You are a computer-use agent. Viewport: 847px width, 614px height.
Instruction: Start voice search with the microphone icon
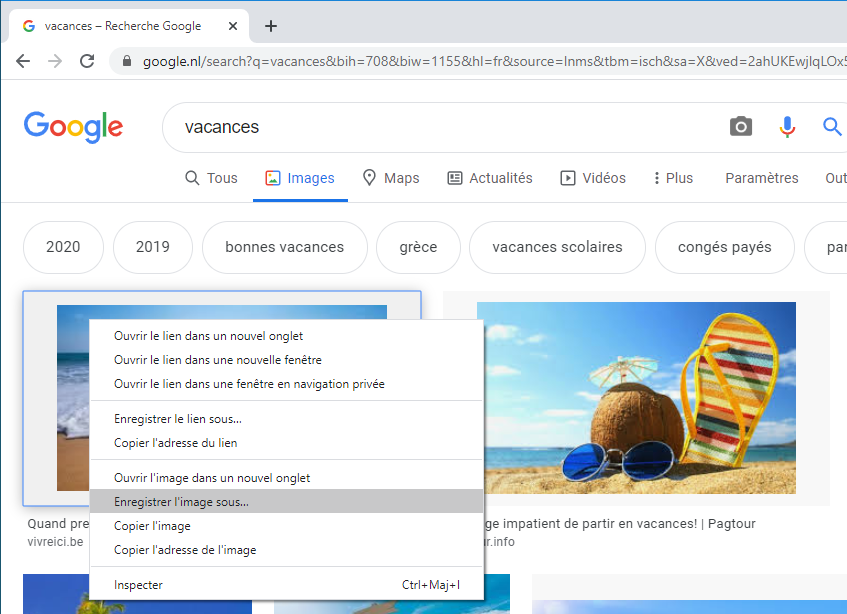(787, 127)
